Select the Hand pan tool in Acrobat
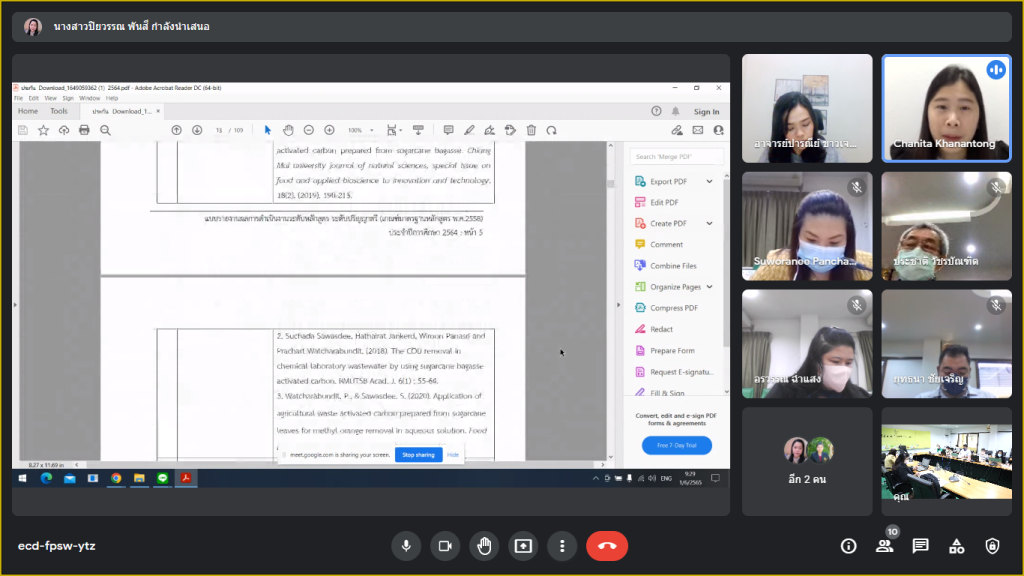Viewport: 1024px width, 576px height. (288, 131)
